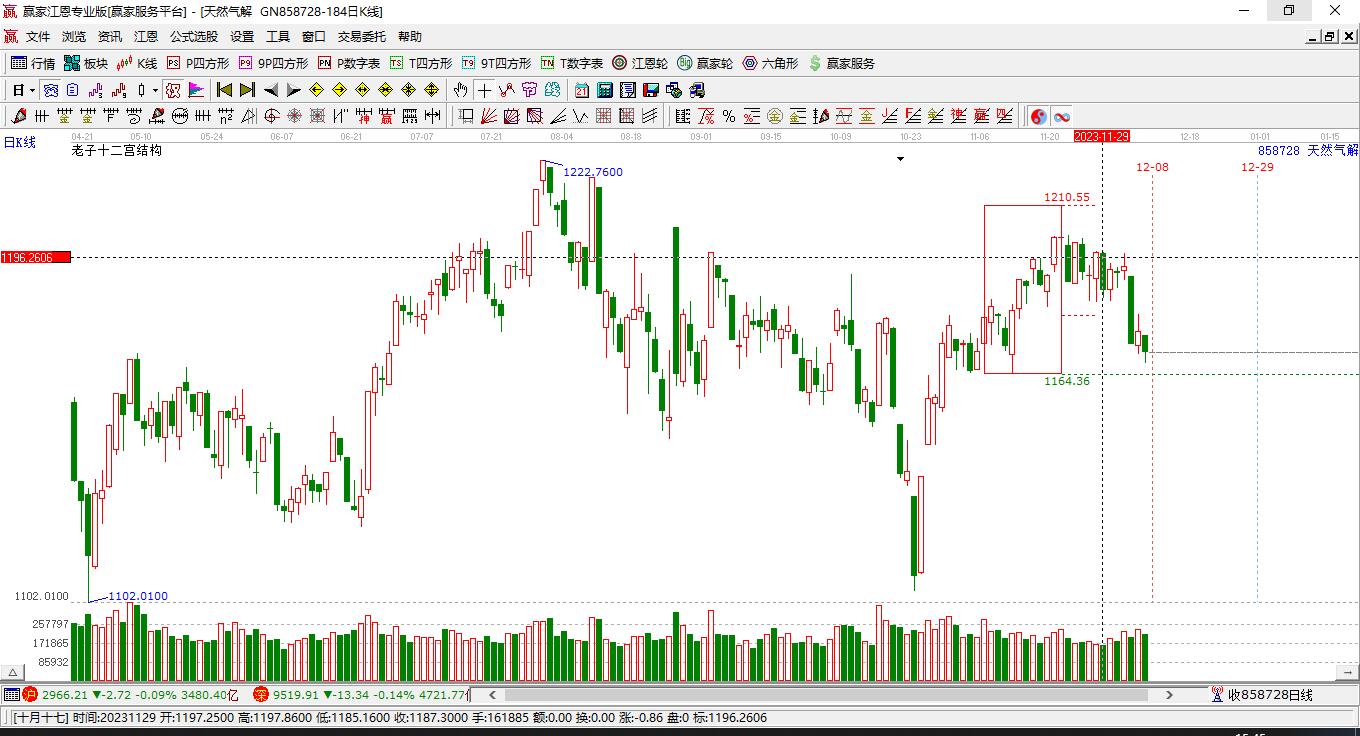Open the calculator icon
Viewport: 1360px width, 736px height.
click(x=604, y=90)
